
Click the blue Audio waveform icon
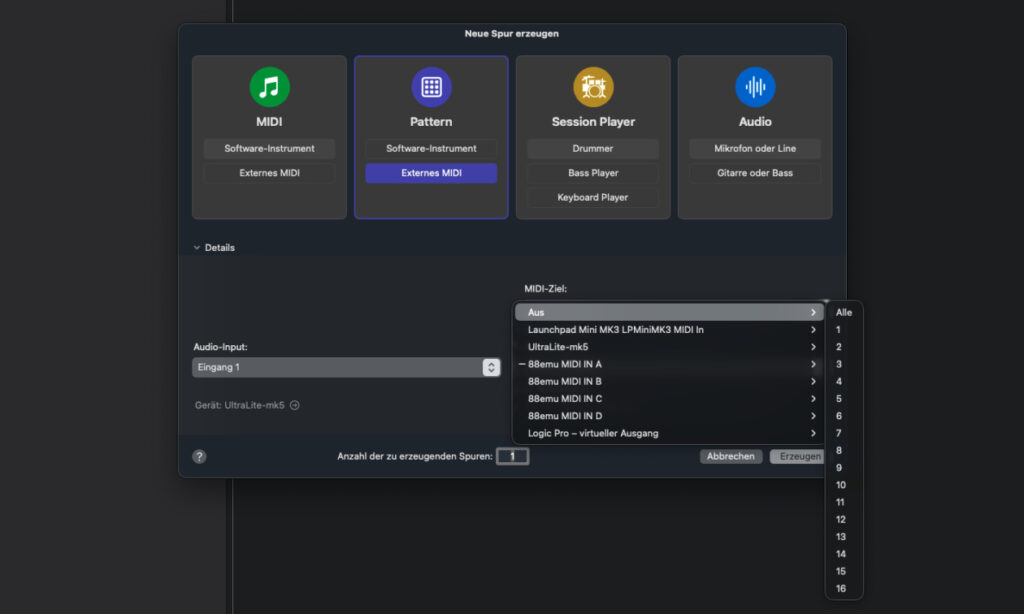[x=755, y=87]
